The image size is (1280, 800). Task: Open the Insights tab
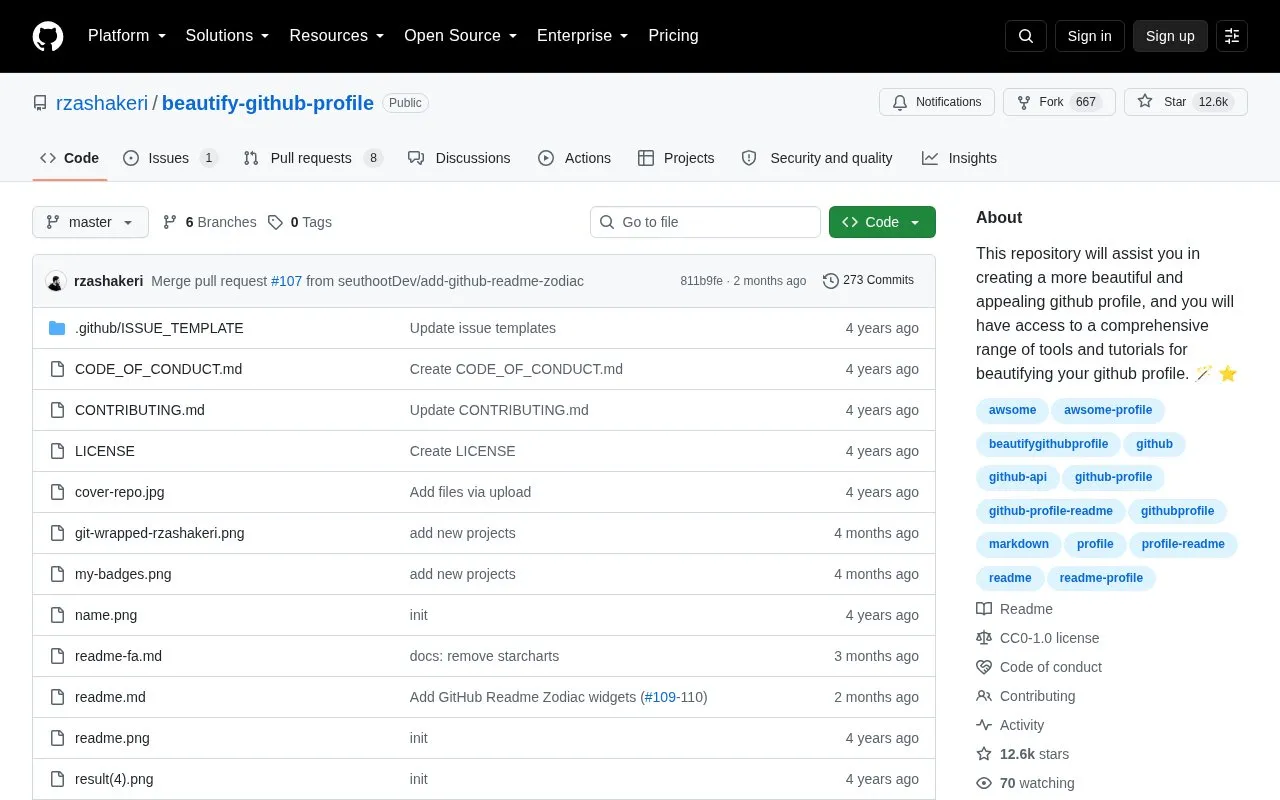pyautogui.click(x=959, y=158)
